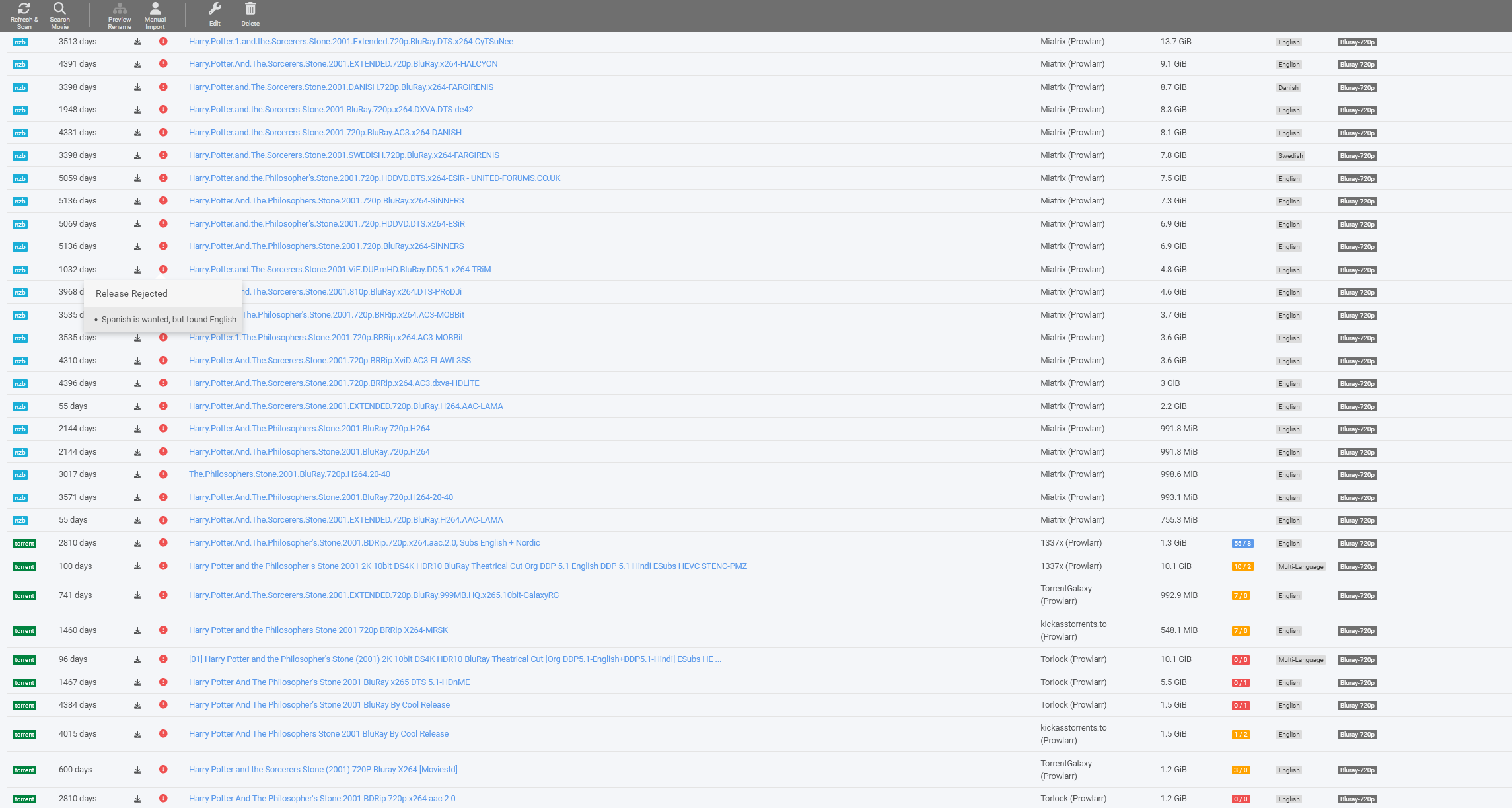This screenshot has width=1512, height=808.
Task: View rejection reason for the SiNNERS release
Action: (163, 200)
